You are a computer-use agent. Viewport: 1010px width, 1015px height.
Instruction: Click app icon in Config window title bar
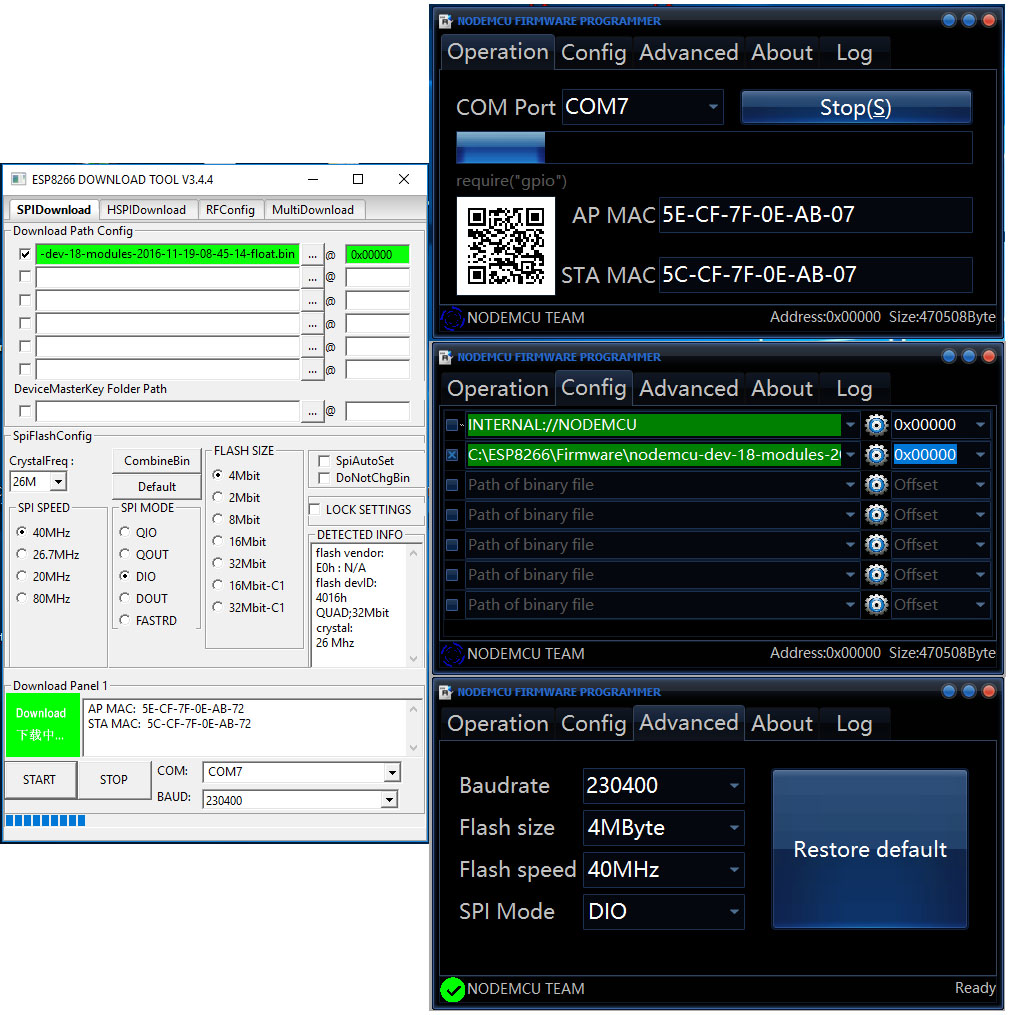[x=445, y=357]
